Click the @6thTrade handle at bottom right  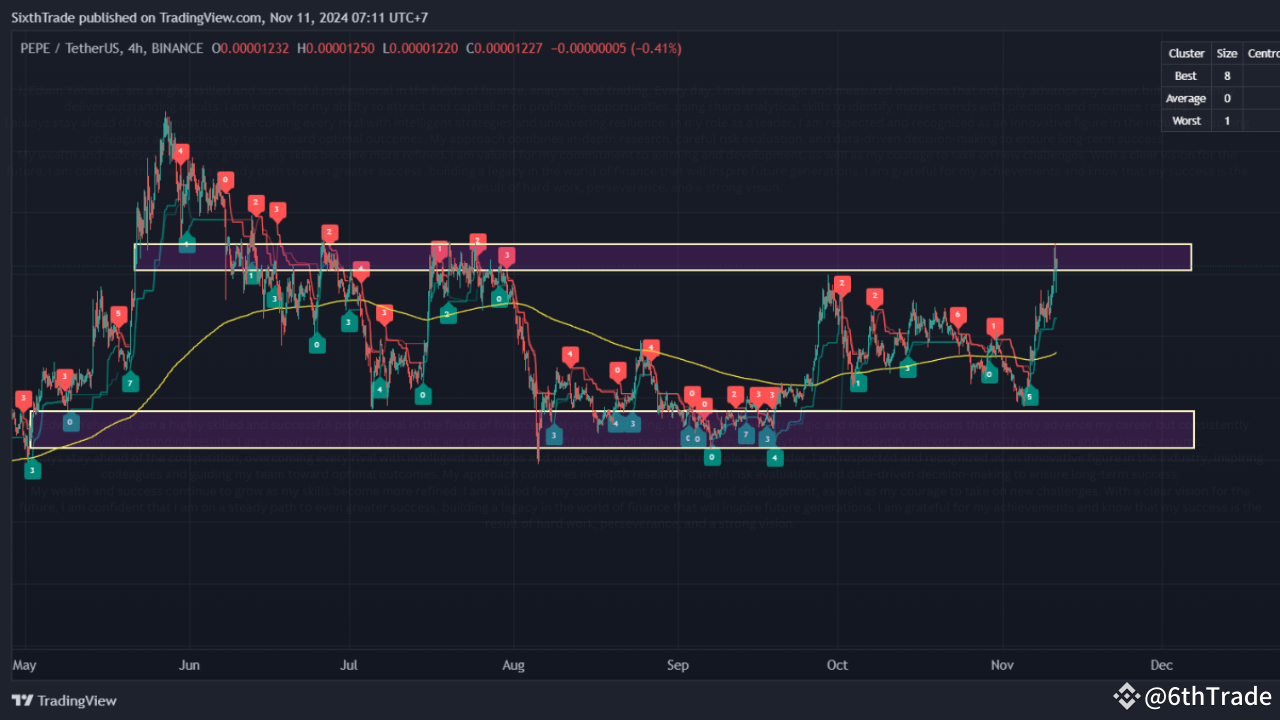click(x=1207, y=696)
